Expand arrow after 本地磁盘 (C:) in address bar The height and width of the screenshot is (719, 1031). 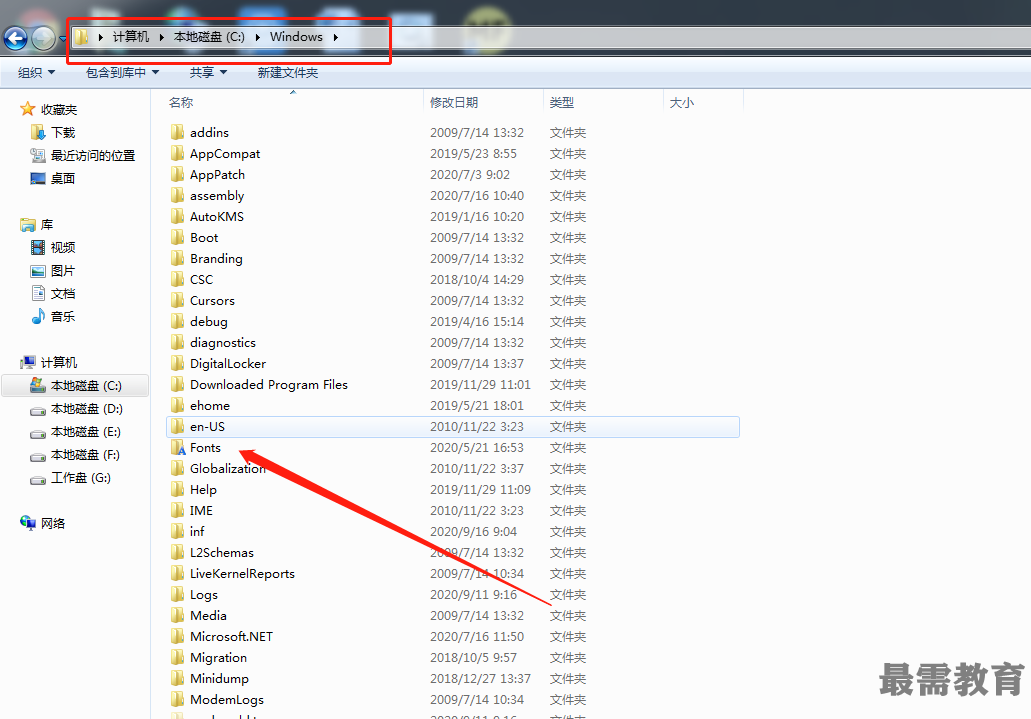257,37
